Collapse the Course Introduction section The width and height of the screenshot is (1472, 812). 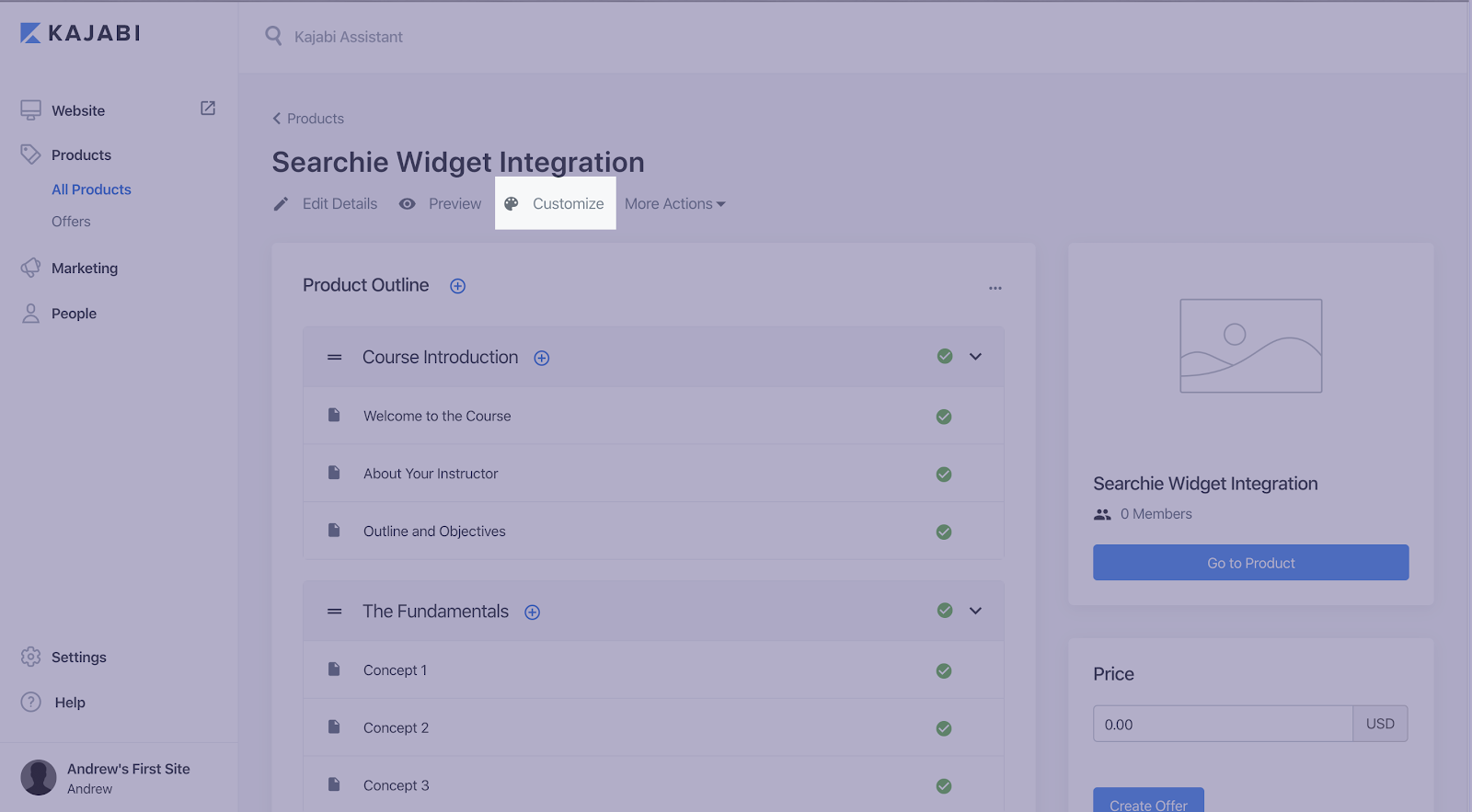tap(976, 357)
